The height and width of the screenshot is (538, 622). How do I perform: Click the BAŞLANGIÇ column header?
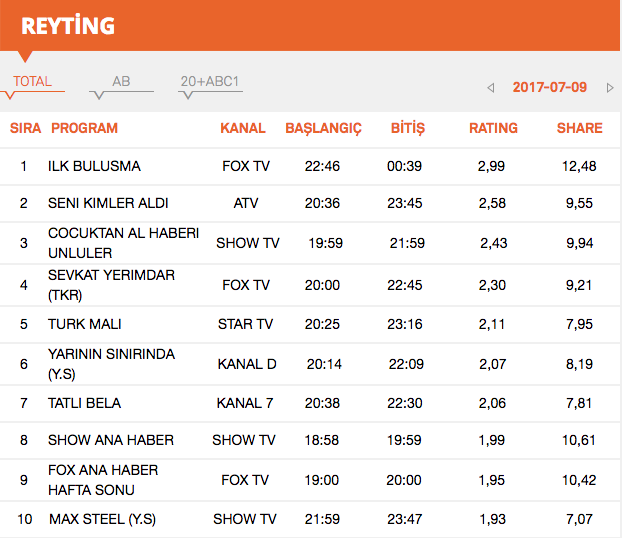click(x=323, y=128)
